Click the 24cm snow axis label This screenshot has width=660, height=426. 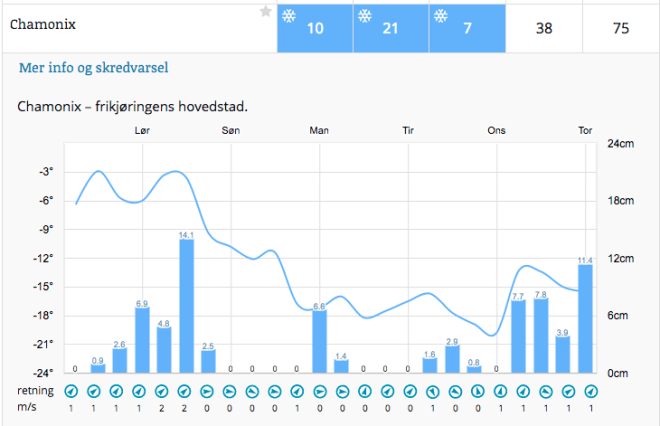click(x=620, y=144)
